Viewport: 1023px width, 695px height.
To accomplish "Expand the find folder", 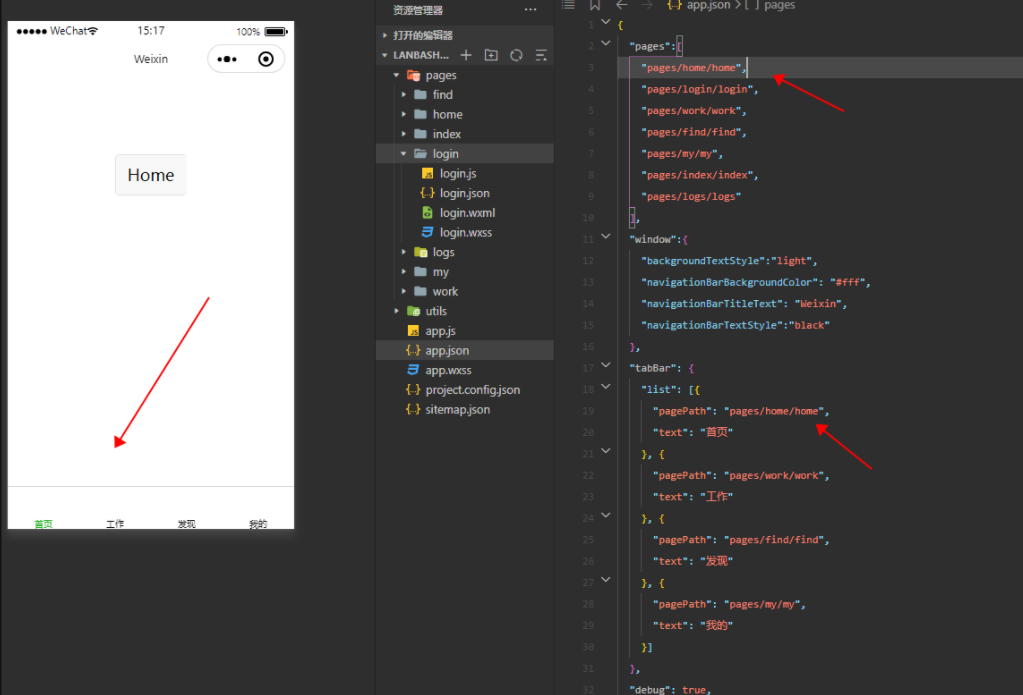I will (403, 95).
